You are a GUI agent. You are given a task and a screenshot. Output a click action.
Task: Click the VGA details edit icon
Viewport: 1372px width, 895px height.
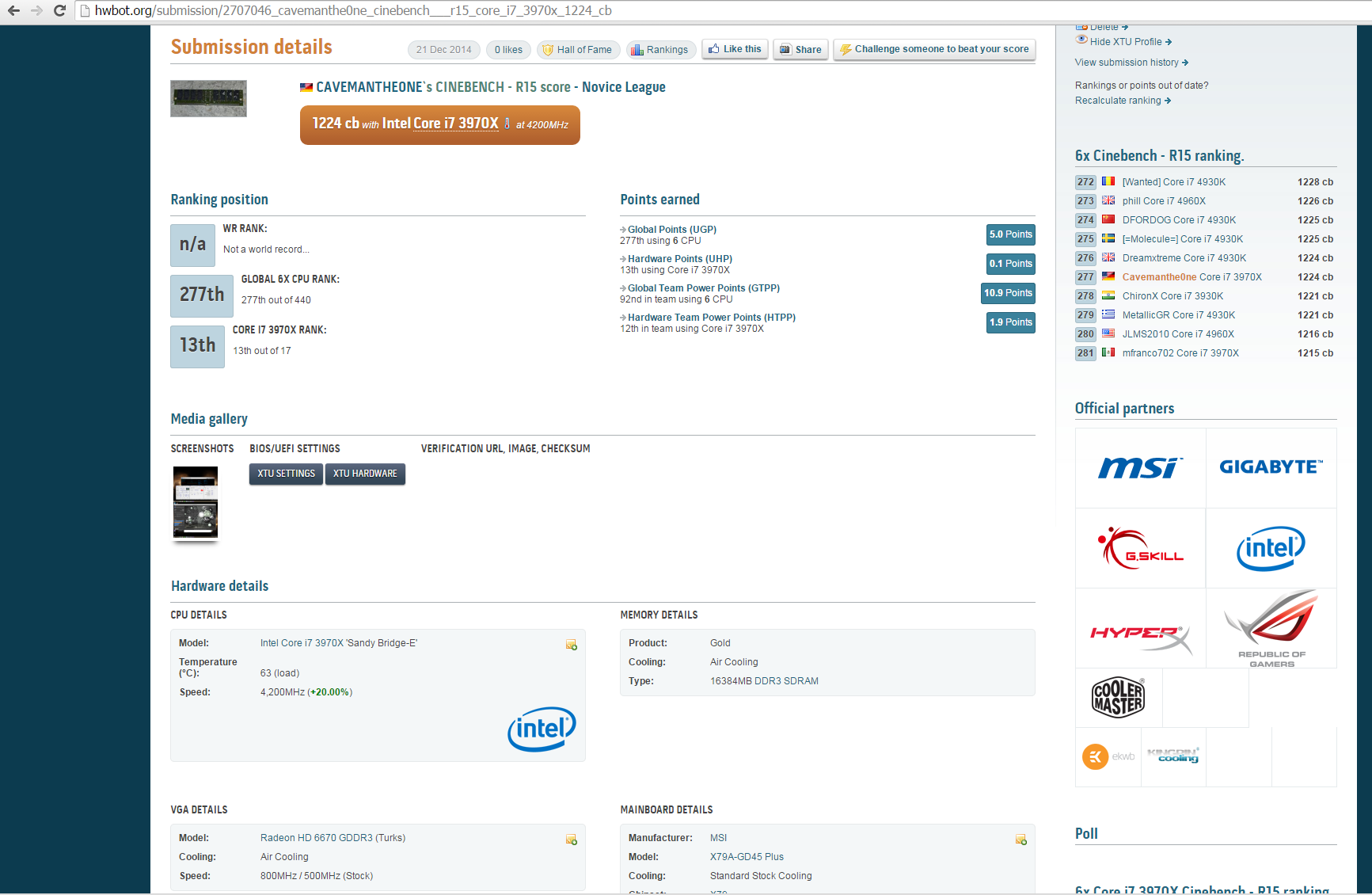[x=571, y=840]
